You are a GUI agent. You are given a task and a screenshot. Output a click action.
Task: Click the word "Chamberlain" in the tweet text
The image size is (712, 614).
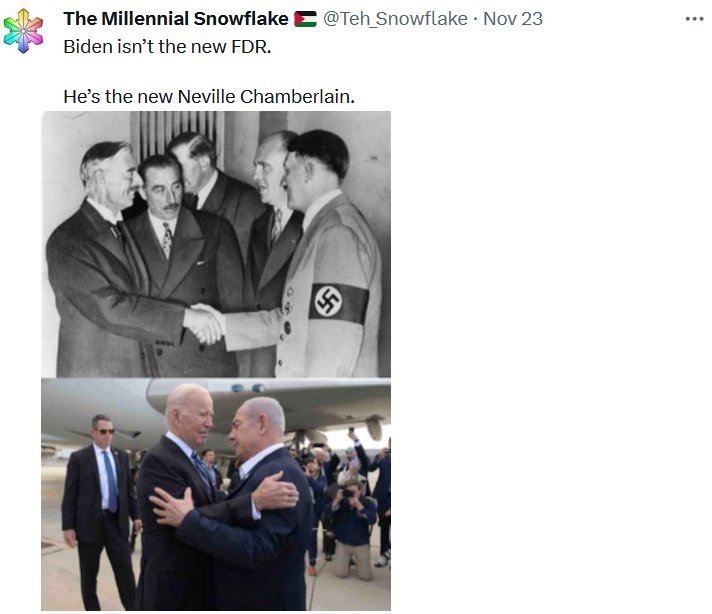(297, 97)
